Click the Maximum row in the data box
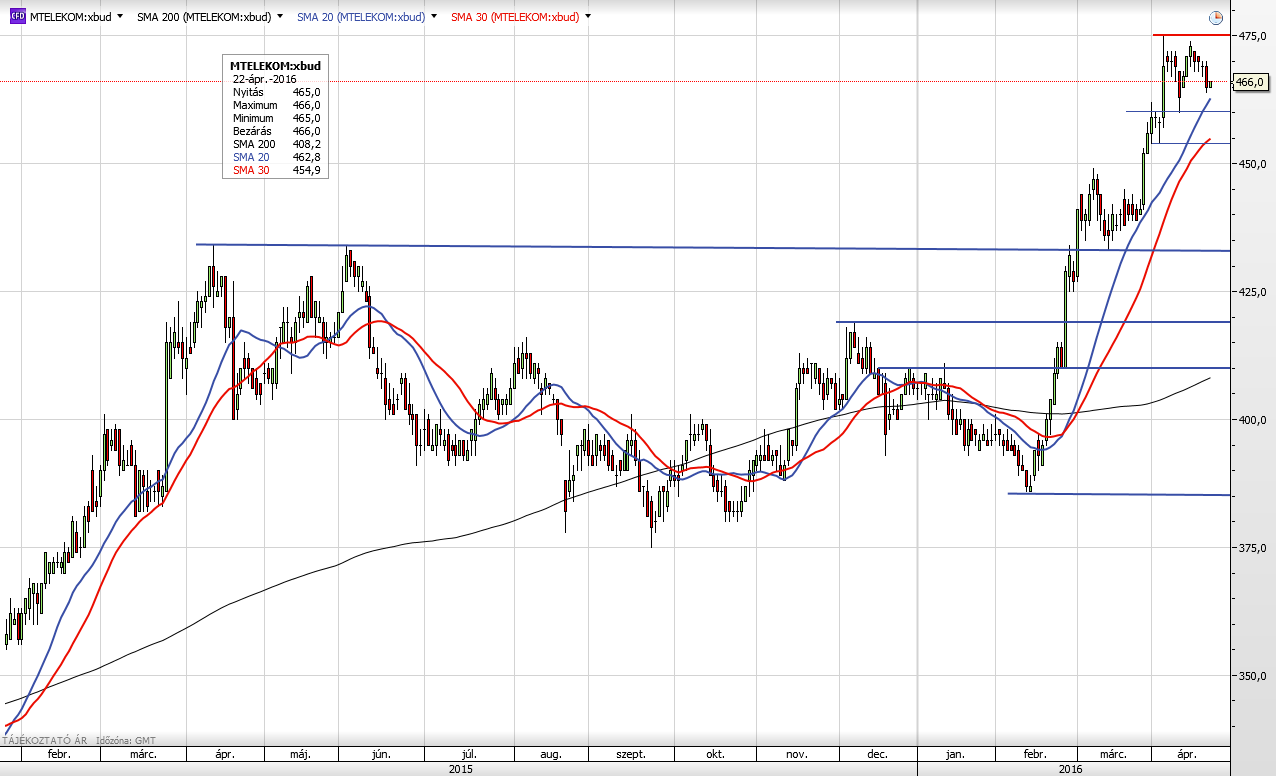The height and width of the screenshot is (776, 1276). click(x=276, y=105)
